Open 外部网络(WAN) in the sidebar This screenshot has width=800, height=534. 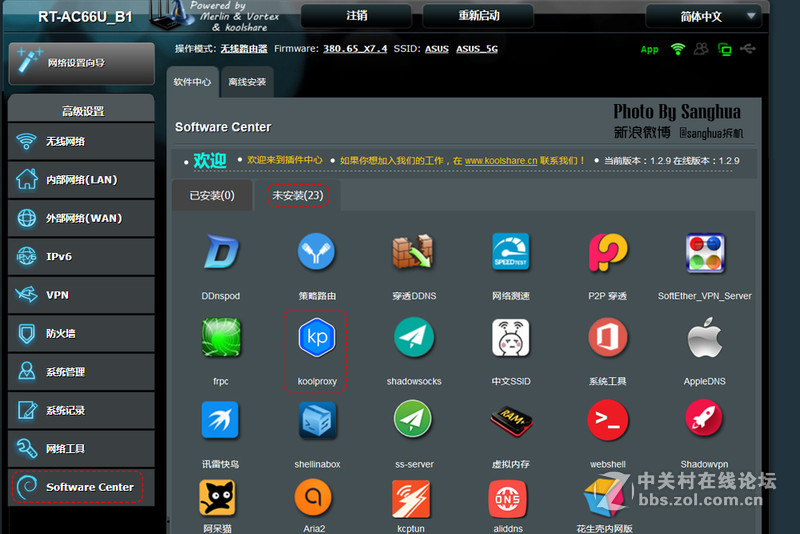pos(81,218)
